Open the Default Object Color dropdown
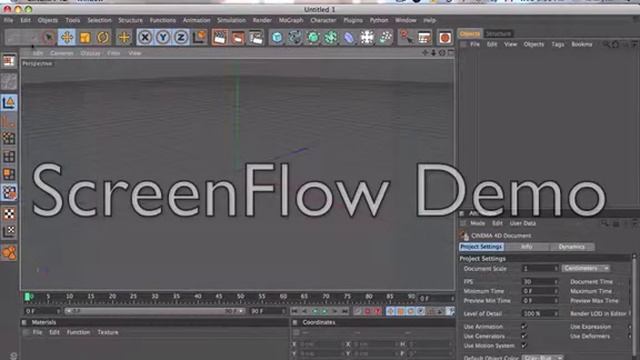The image size is (640, 360). click(542, 358)
